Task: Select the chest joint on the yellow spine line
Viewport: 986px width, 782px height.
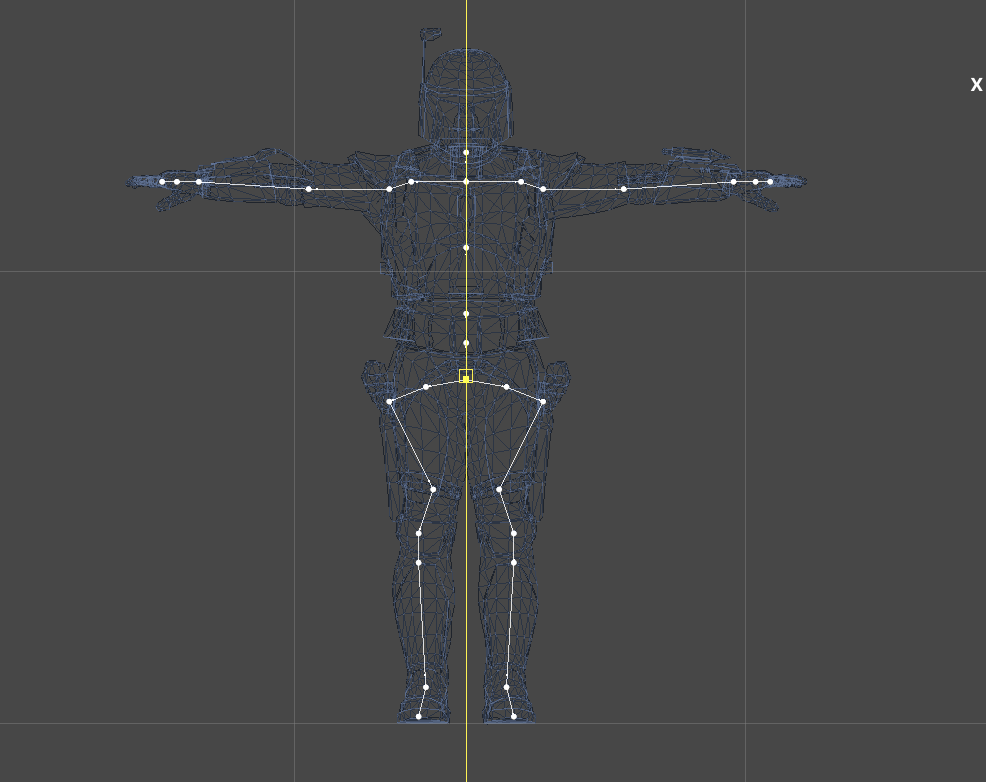Action: (466, 248)
